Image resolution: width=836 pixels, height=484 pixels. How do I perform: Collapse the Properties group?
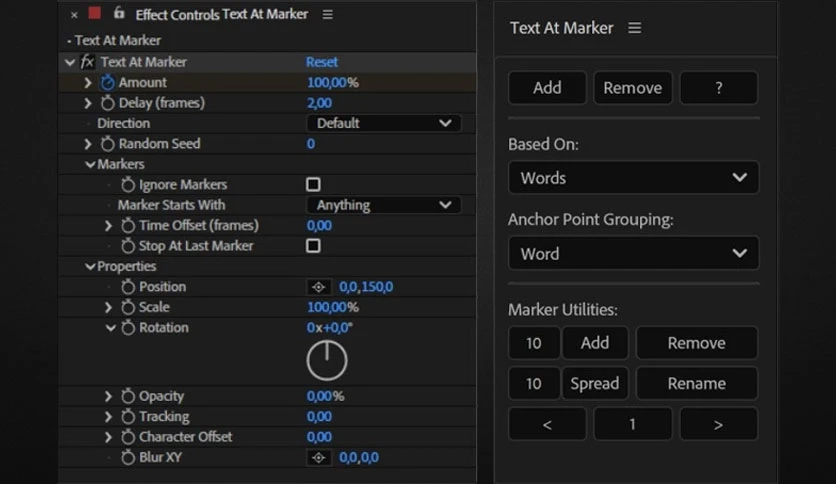tap(90, 267)
